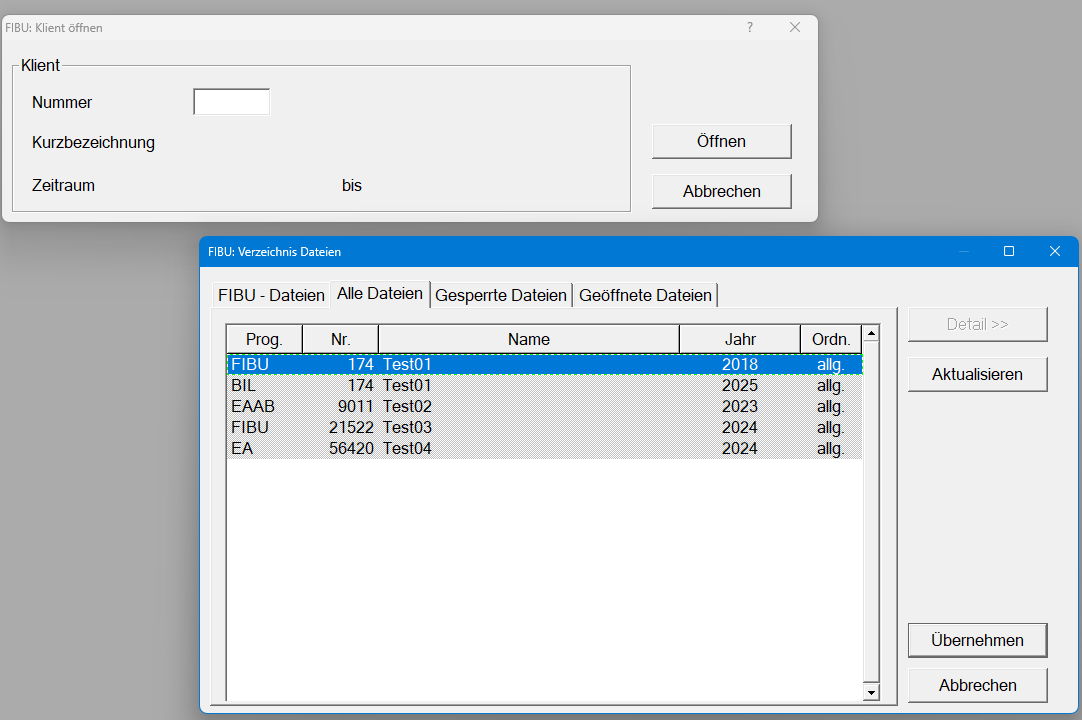Close the Verzeichnis Dateien dialog
Screen dimensions: 1082x720
point(1054,252)
